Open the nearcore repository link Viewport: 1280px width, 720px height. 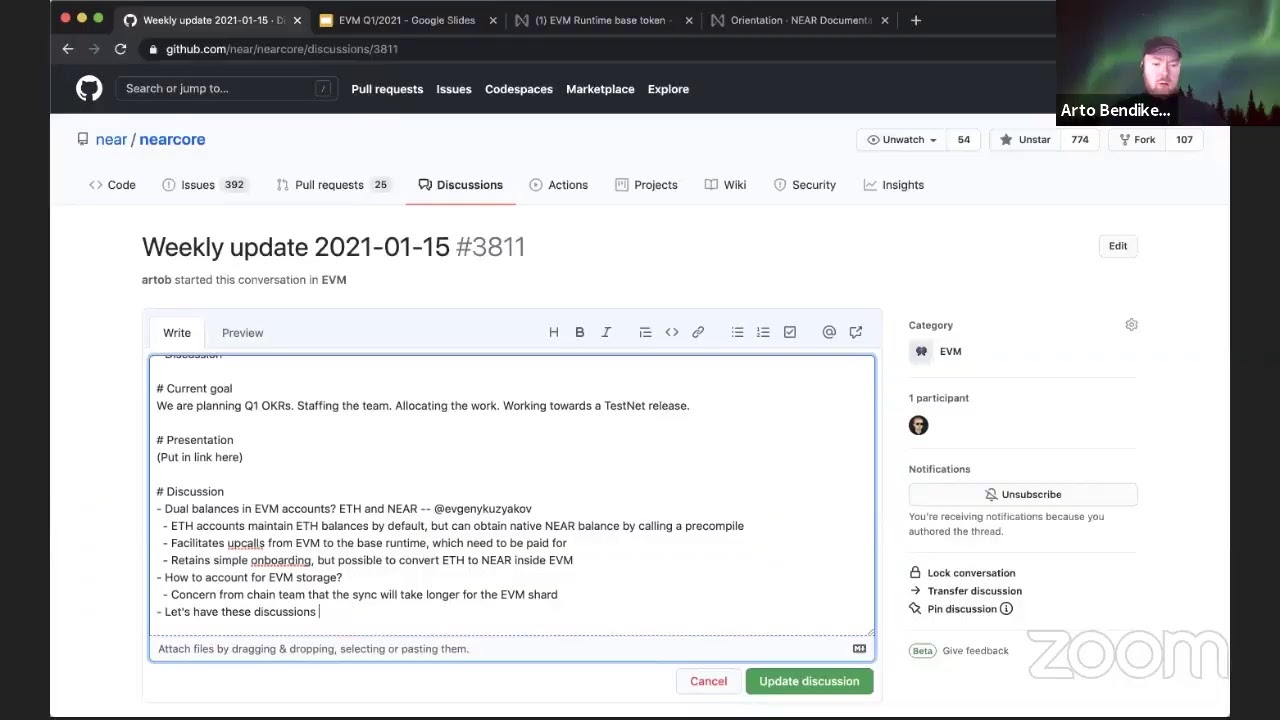coord(172,140)
